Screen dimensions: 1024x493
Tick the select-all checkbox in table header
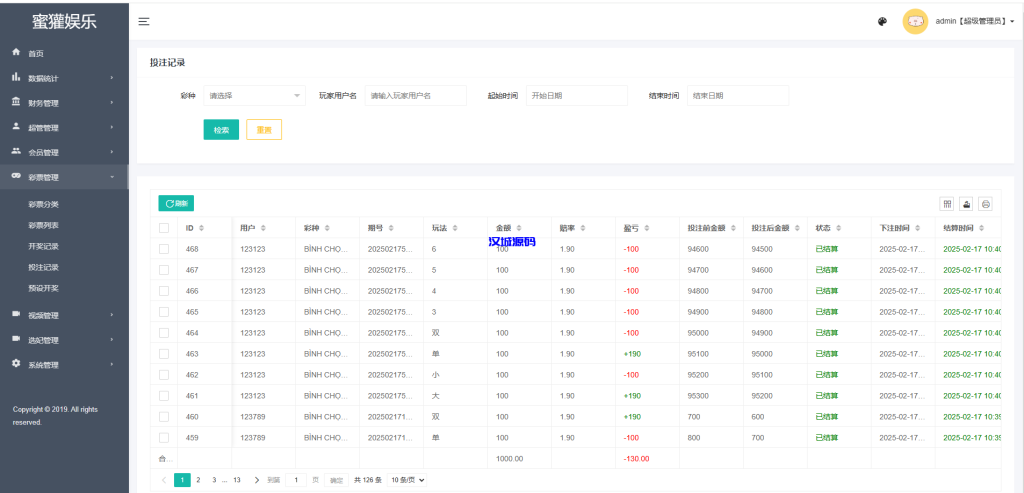(164, 228)
